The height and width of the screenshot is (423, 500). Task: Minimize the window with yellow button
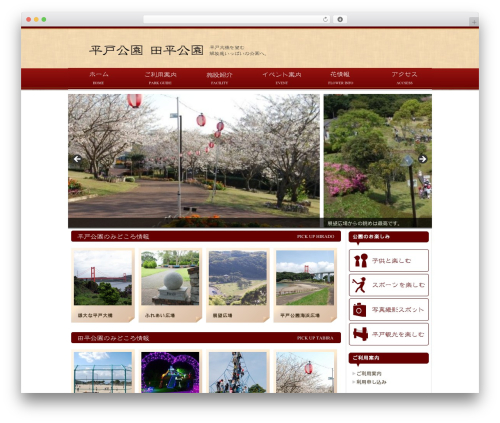point(36,19)
